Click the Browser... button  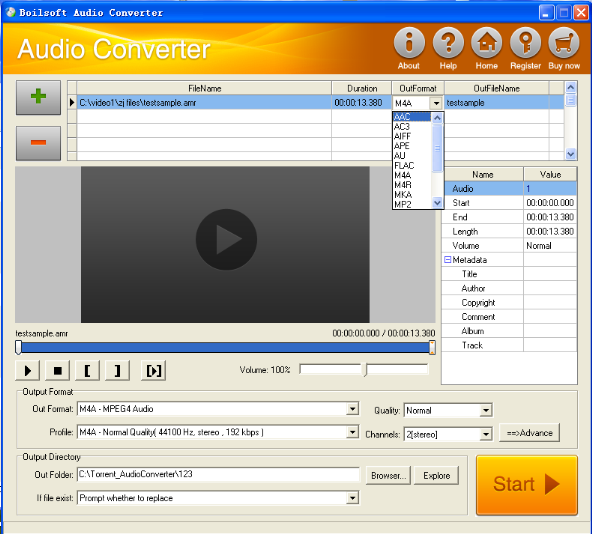(388, 475)
